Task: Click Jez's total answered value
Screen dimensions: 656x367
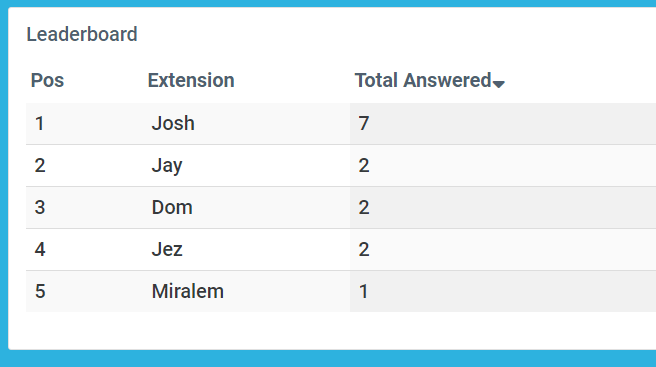Action: pyautogui.click(x=364, y=249)
